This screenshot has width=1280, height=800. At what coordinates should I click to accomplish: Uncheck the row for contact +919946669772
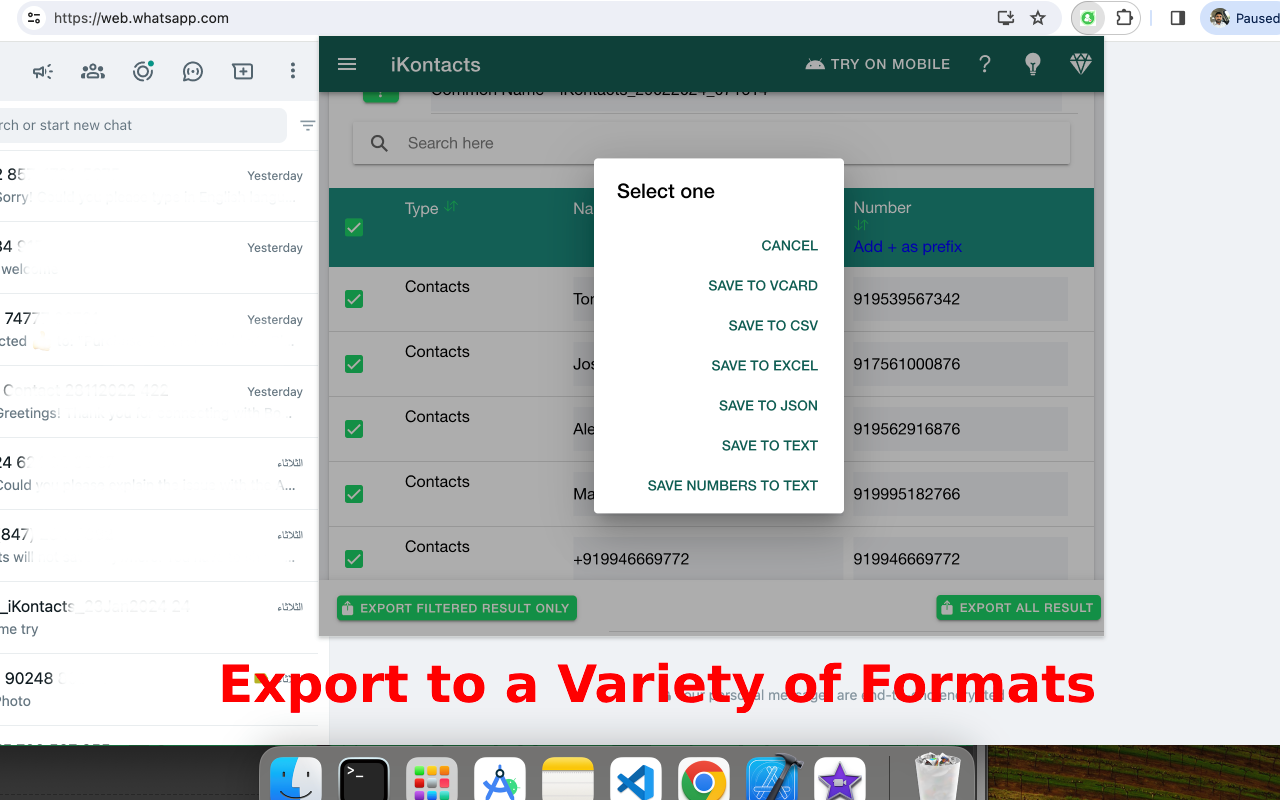click(354, 558)
